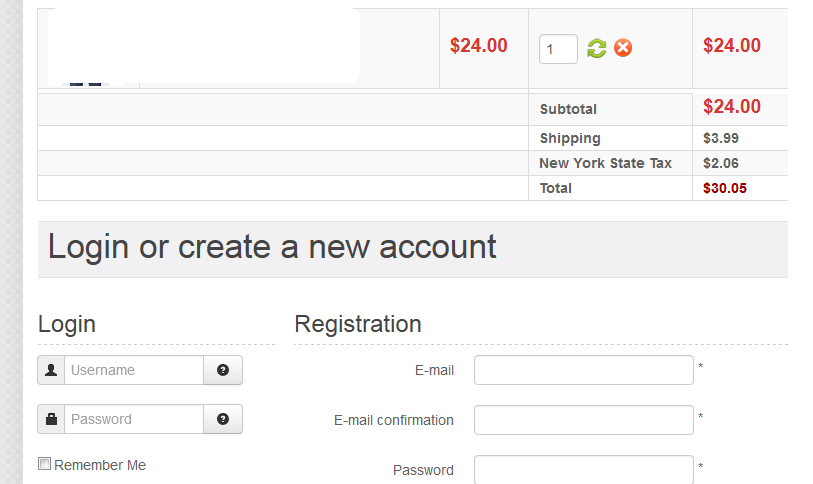The height and width of the screenshot is (484, 813).
Task: Click the $30.05 total amount
Action: pyautogui.click(x=725, y=188)
